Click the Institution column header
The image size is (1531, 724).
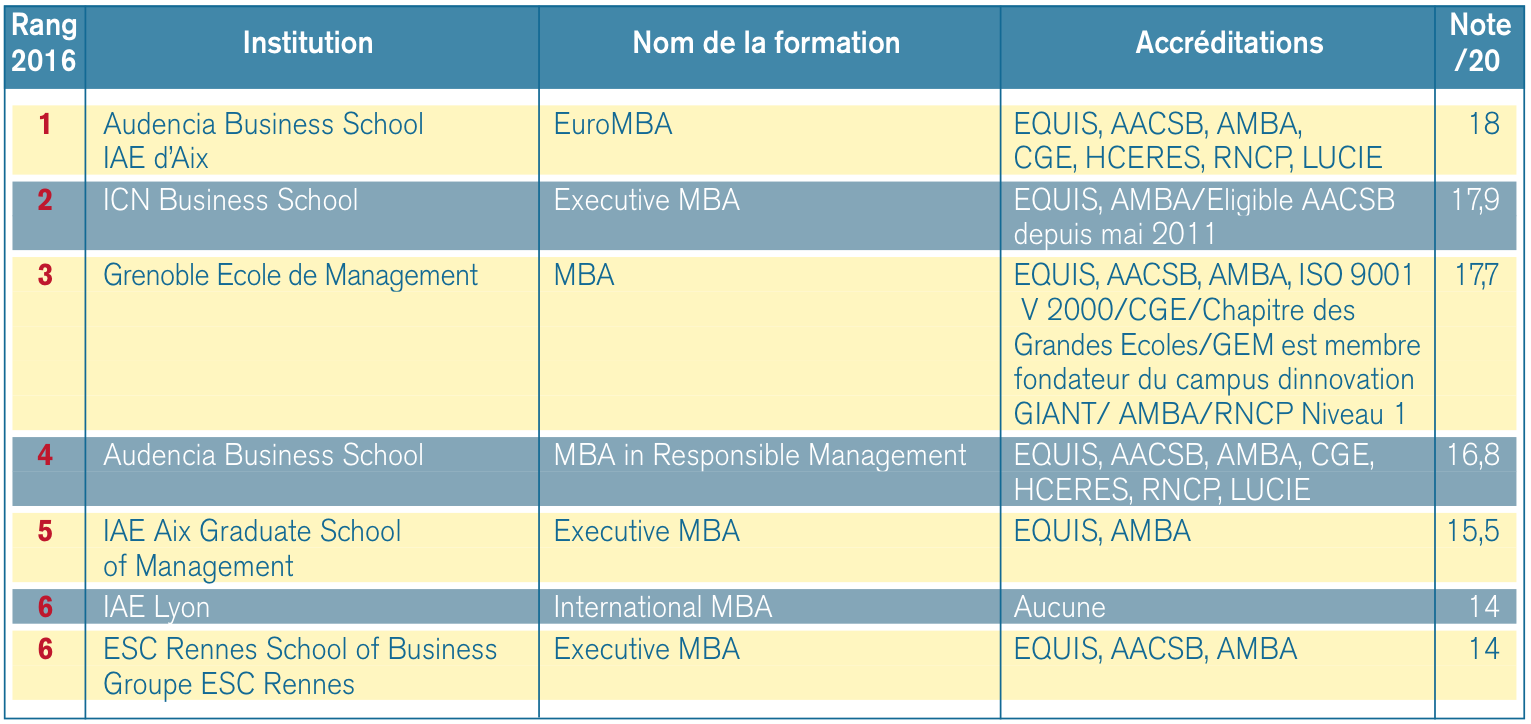tap(308, 43)
